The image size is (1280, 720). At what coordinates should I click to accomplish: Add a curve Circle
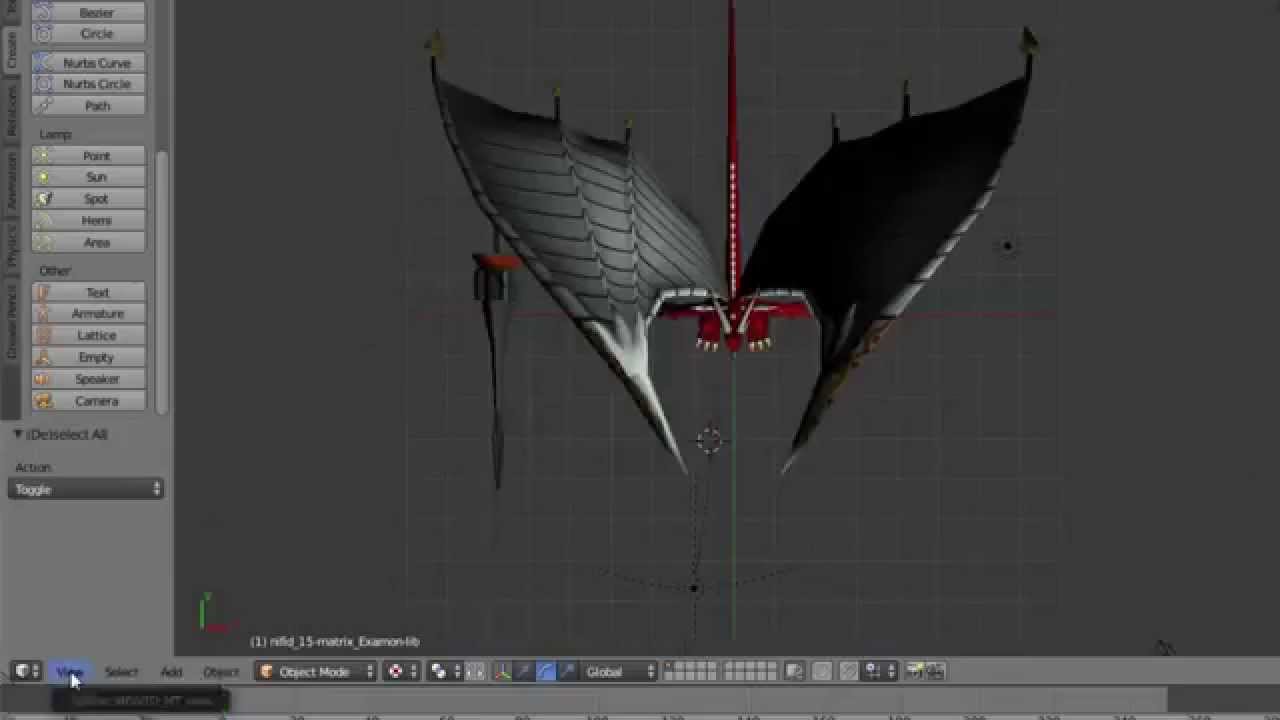[x=89, y=34]
